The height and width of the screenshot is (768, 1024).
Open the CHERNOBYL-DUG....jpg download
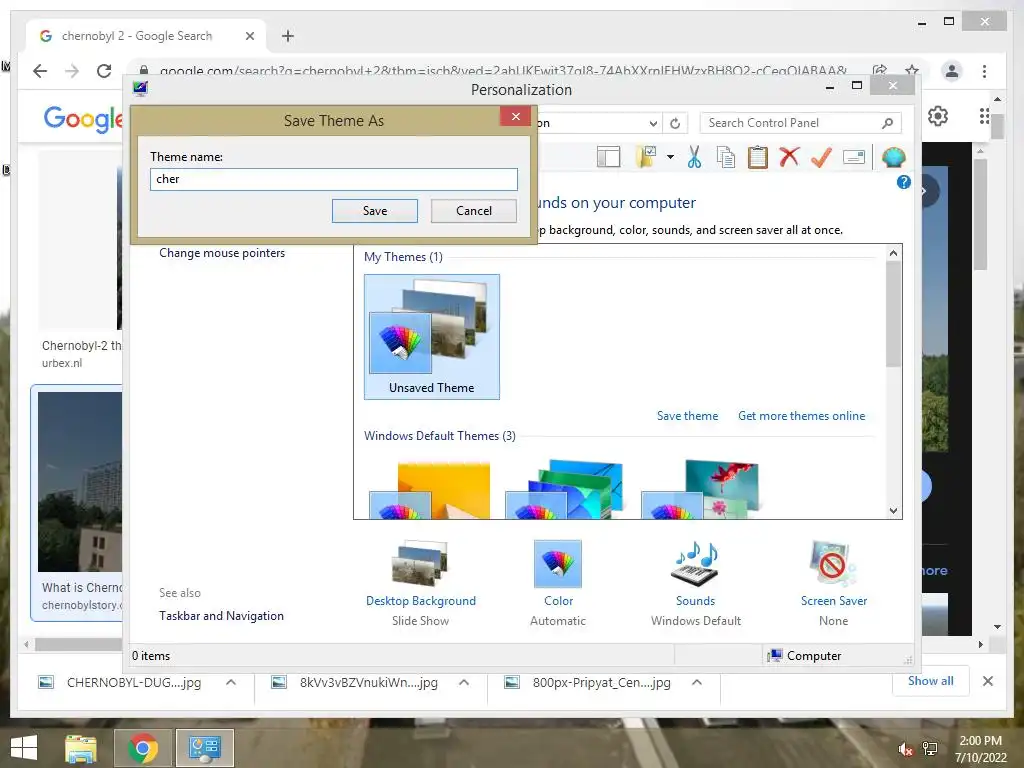click(x=134, y=682)
